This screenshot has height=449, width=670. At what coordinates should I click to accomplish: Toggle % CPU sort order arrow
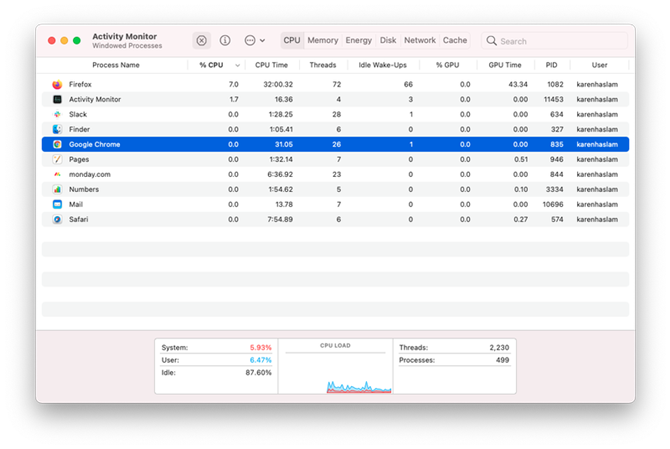pyautogui.click(x=238, y=65)
